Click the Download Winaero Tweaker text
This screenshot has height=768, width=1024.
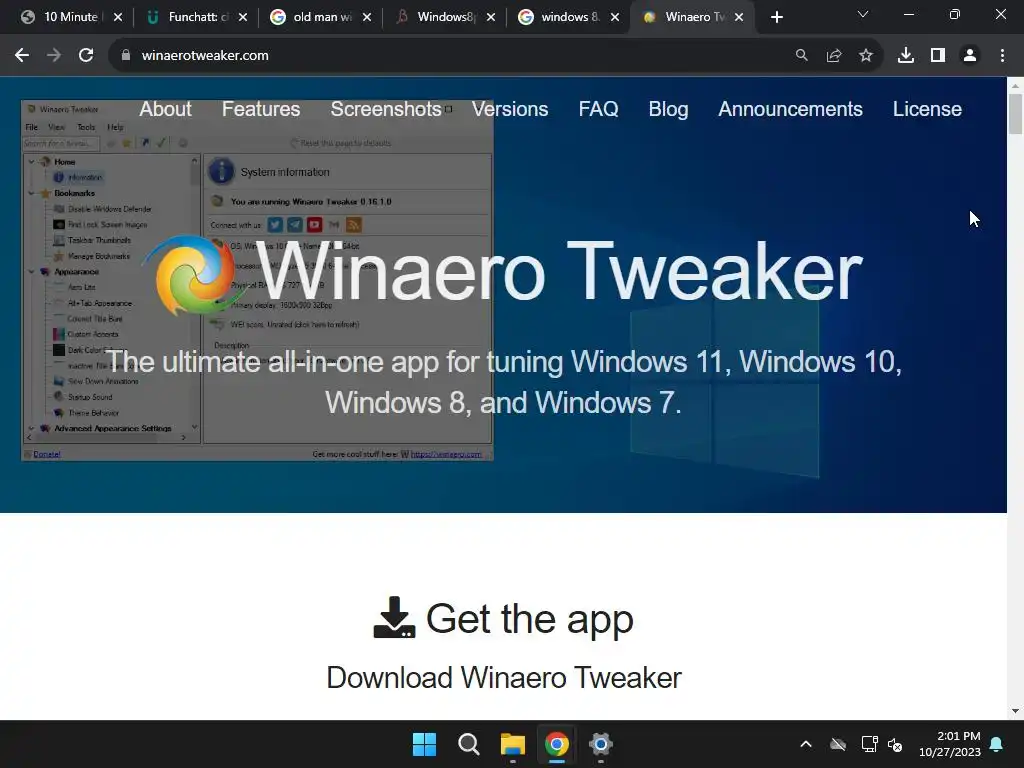tap(504, 677)
